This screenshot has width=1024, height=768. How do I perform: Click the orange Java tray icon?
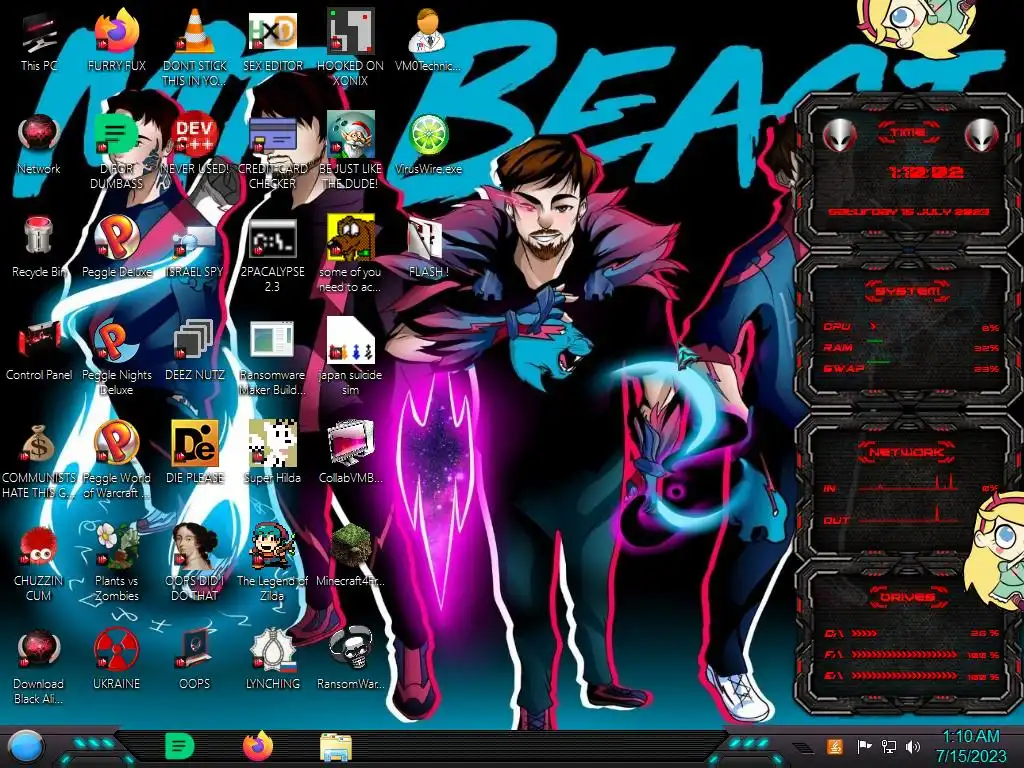pos(835,746)
